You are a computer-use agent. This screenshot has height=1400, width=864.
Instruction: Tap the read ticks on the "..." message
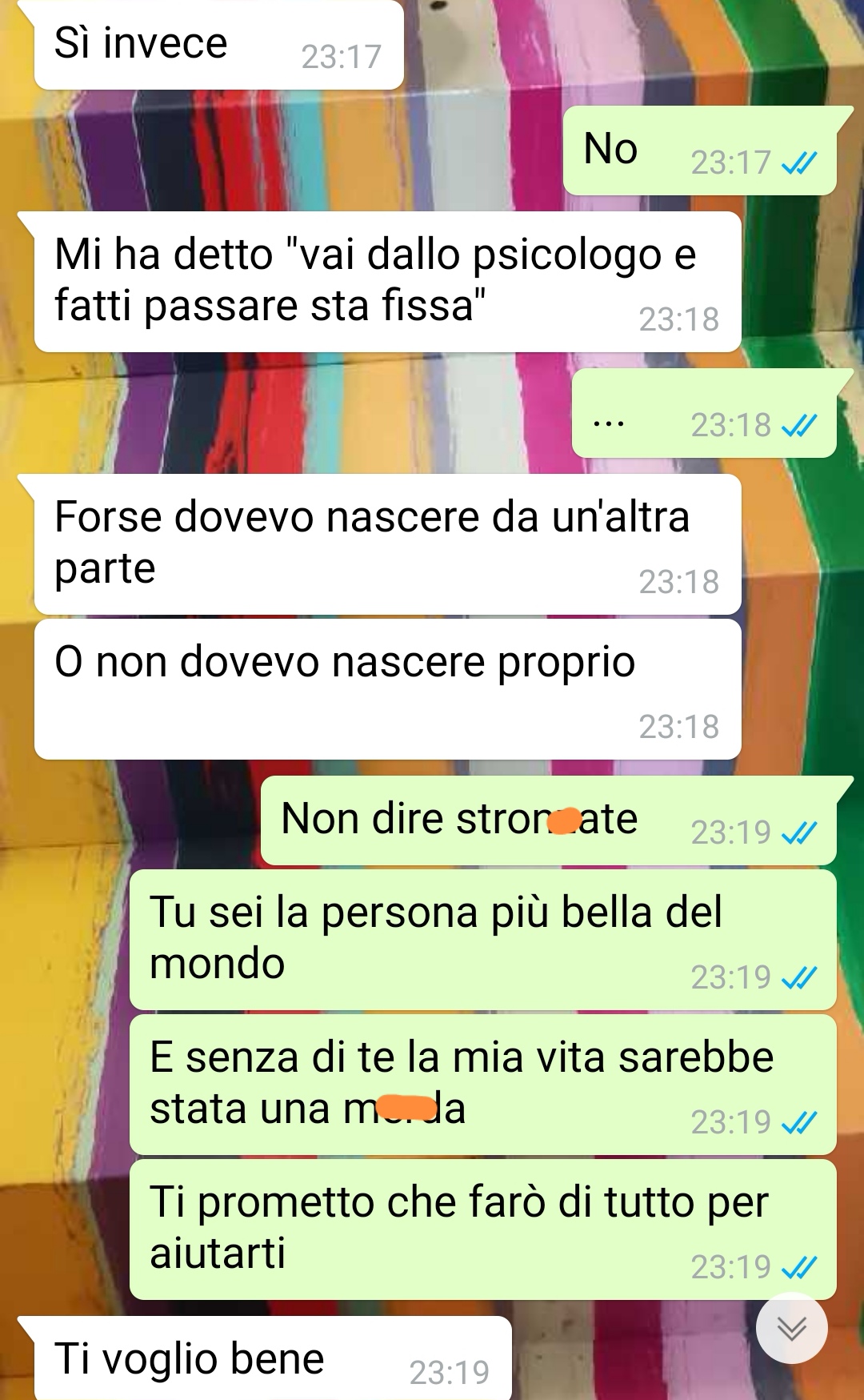pyautogui.click(x=798, y=426)
